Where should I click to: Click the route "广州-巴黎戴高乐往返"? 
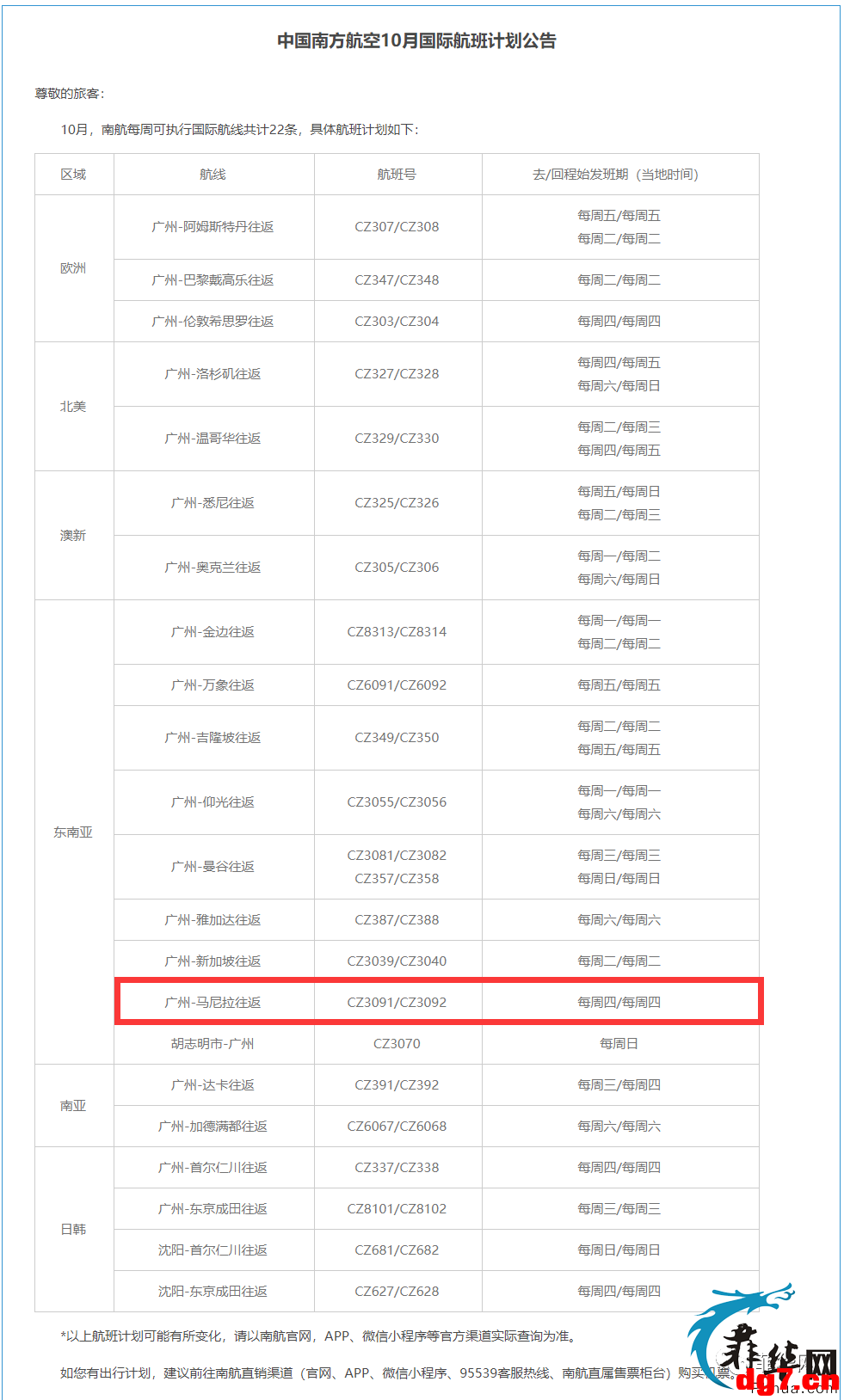click(213, 280)
